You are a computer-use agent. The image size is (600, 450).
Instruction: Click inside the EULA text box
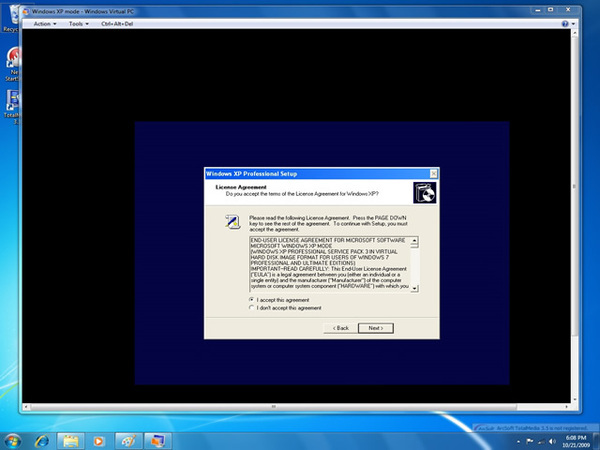330,264
